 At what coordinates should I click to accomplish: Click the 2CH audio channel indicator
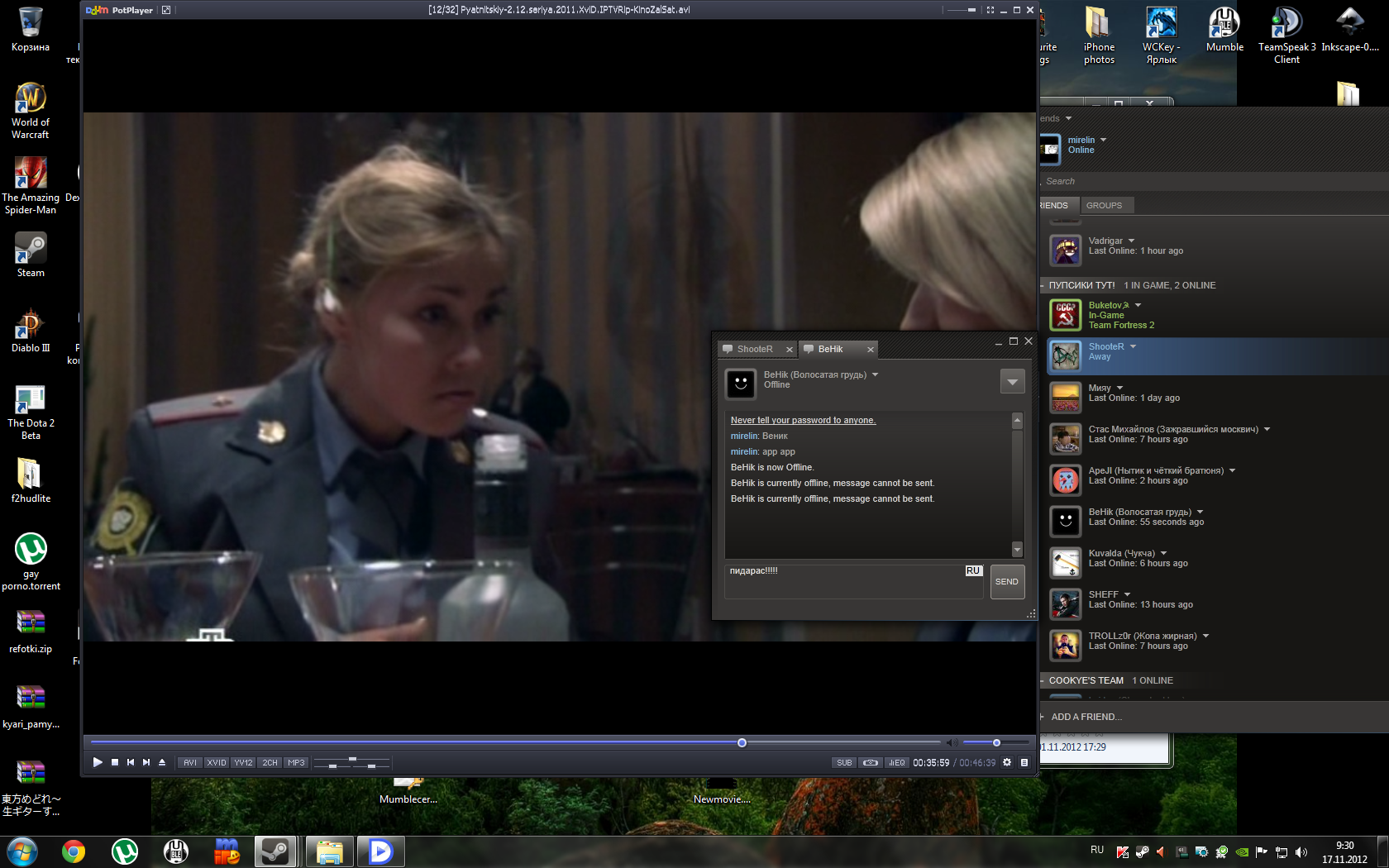(270, 762)
